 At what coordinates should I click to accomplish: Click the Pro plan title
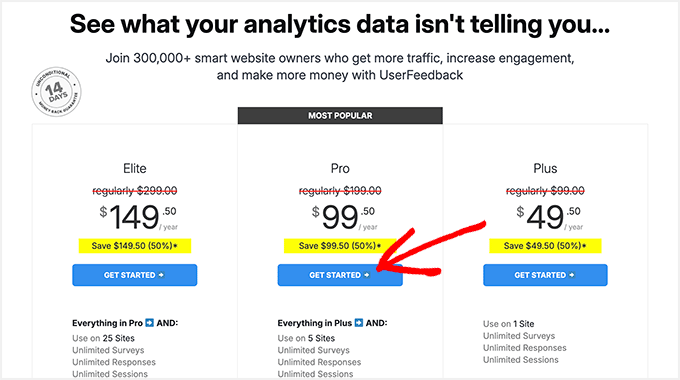click(340, 168)
